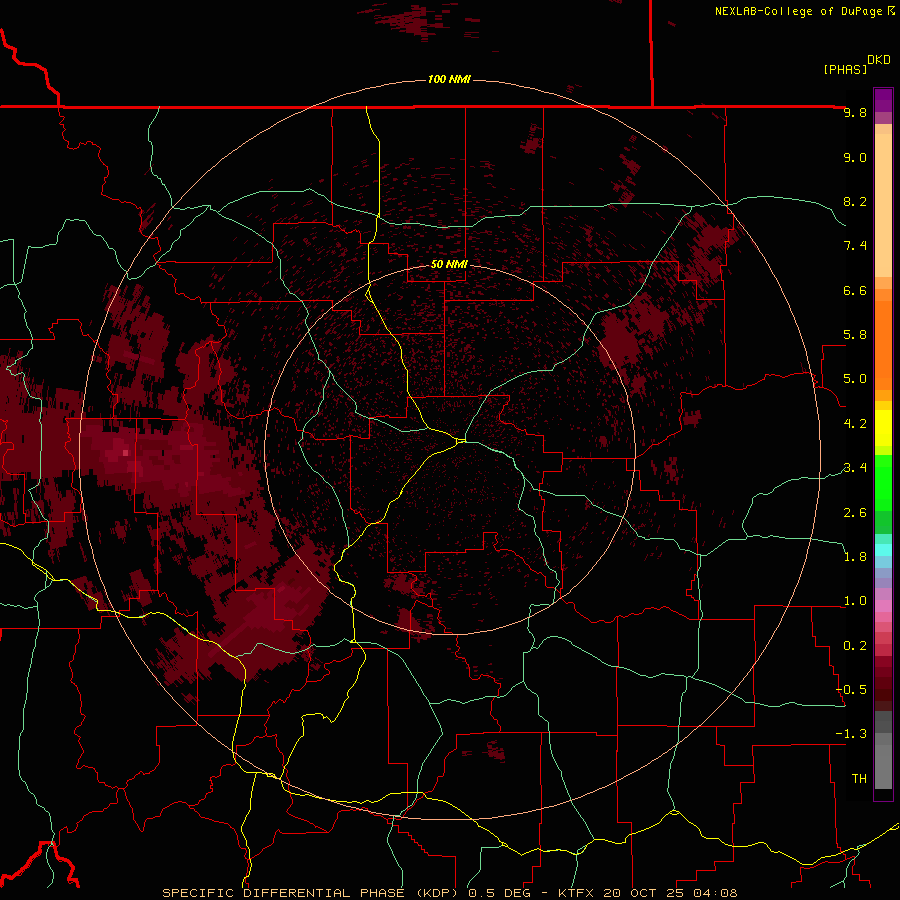
Task: Click the -0.5 scale value
Action: [851, 690]
